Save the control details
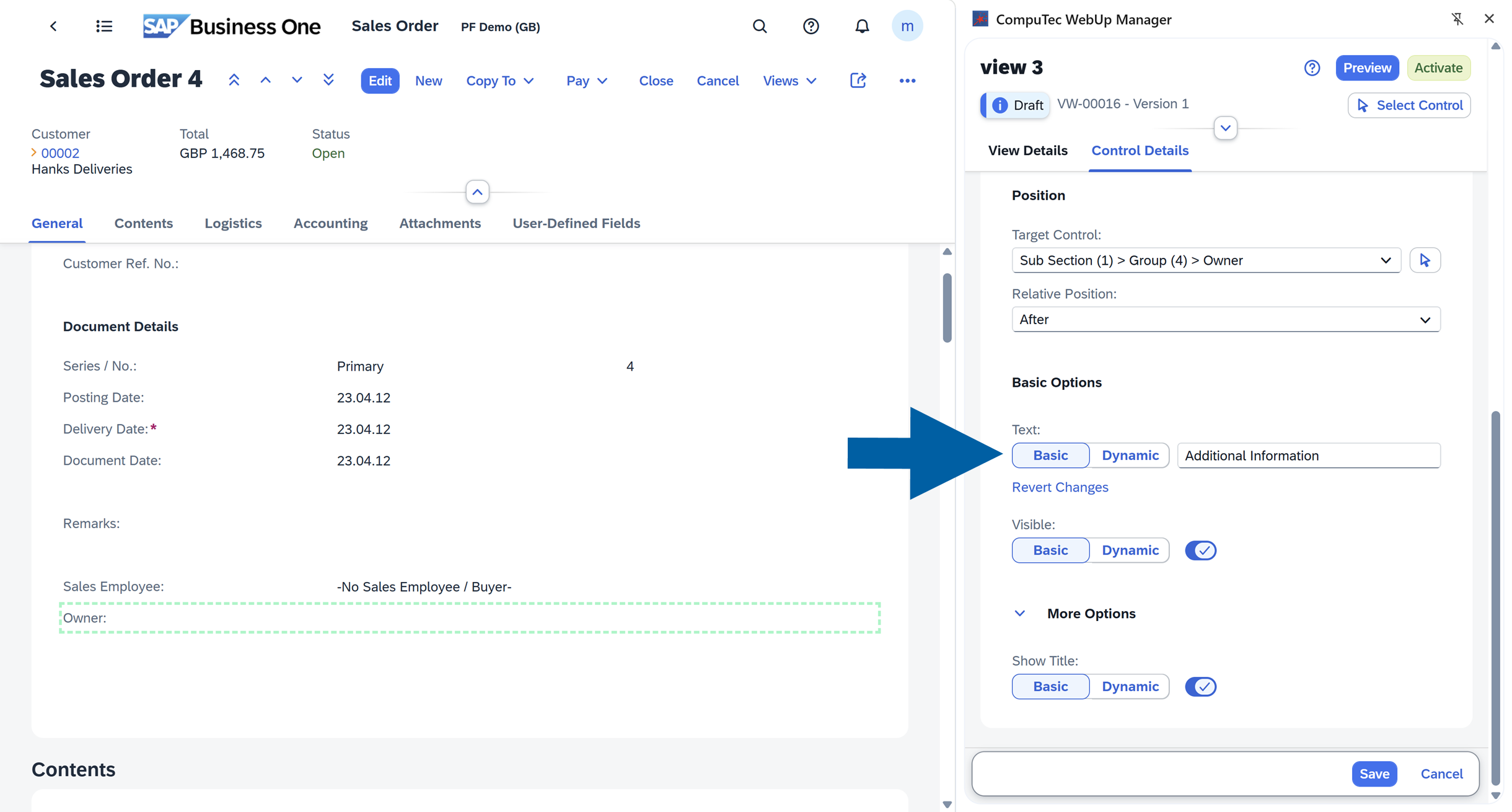This screenshot has width=1512, height=812. point(1374,774)
